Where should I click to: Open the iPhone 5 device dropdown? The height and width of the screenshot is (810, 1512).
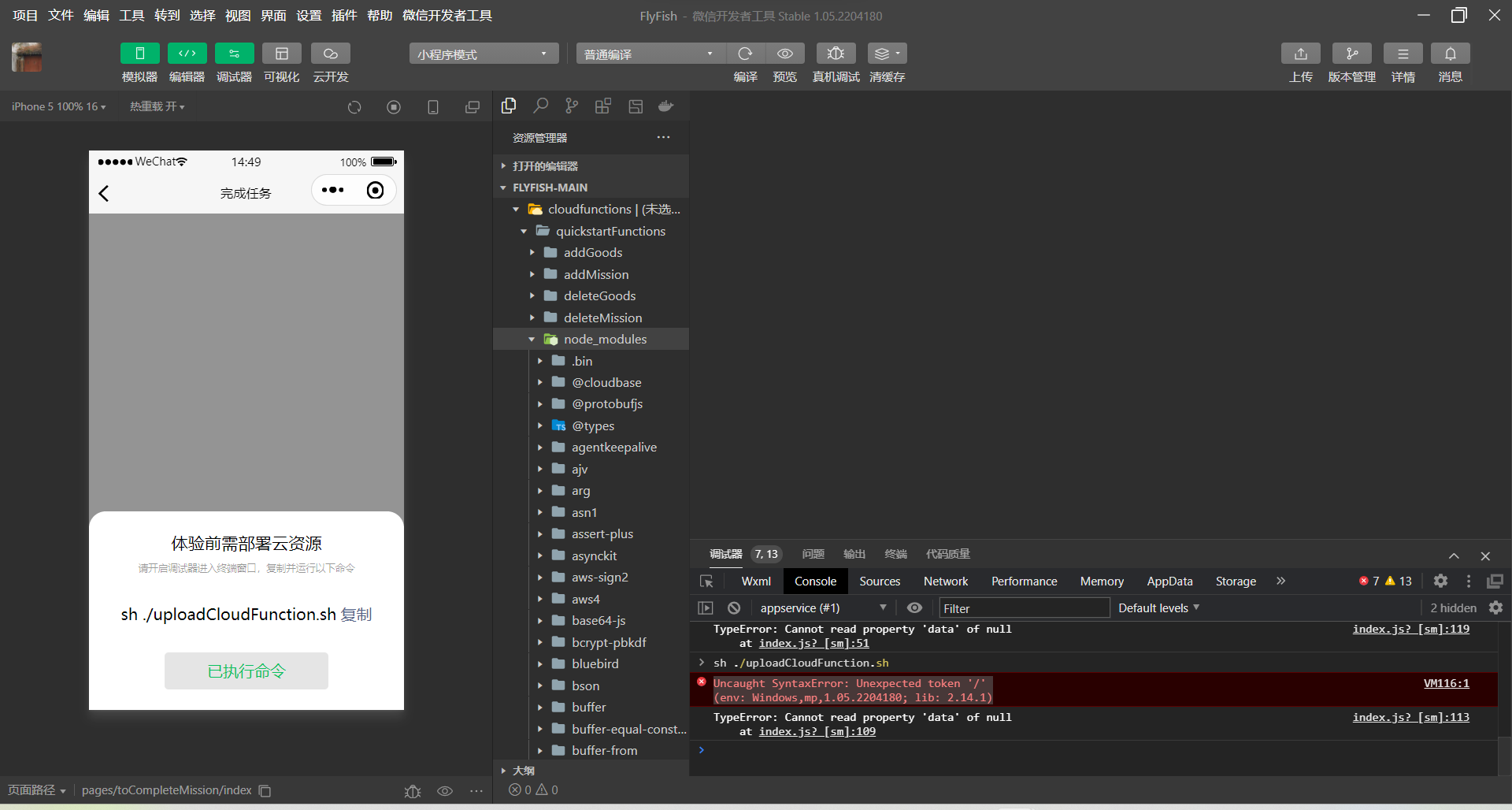(58, 106)
